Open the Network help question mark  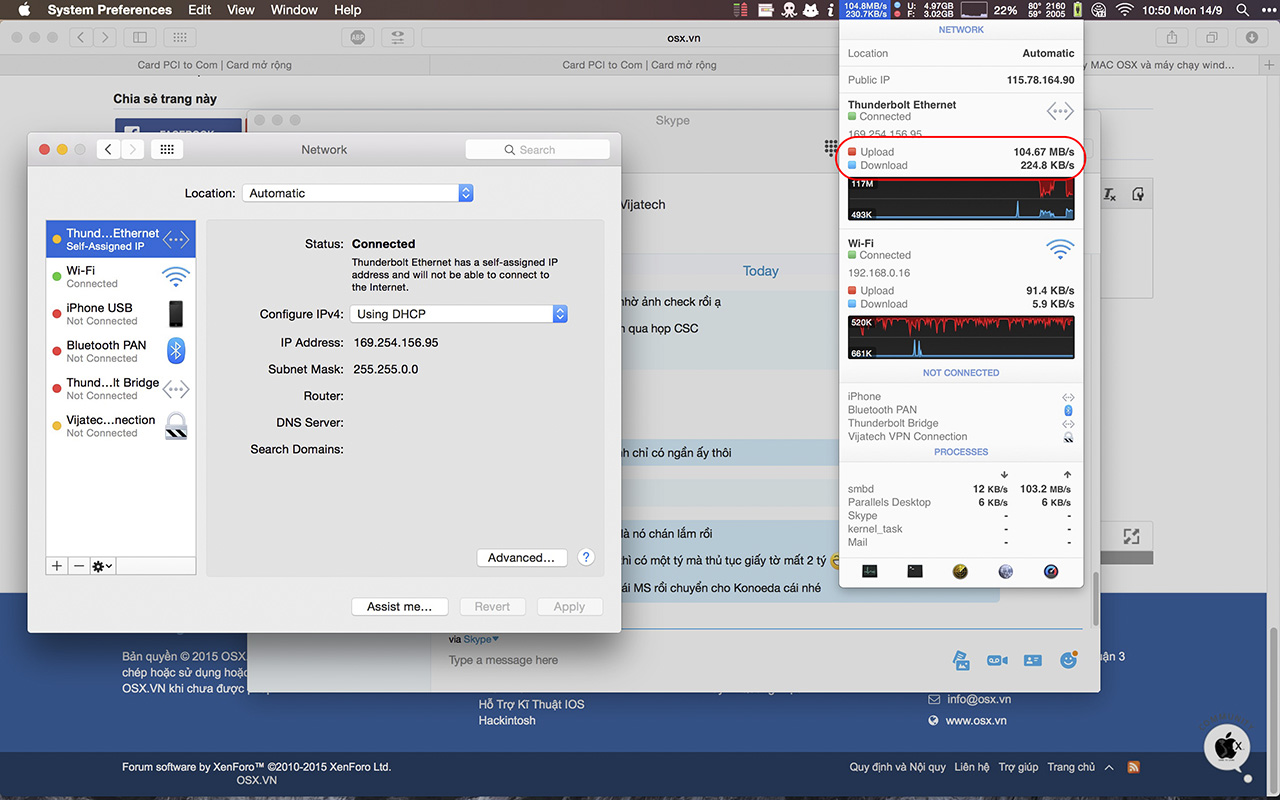tap(586, 558)
